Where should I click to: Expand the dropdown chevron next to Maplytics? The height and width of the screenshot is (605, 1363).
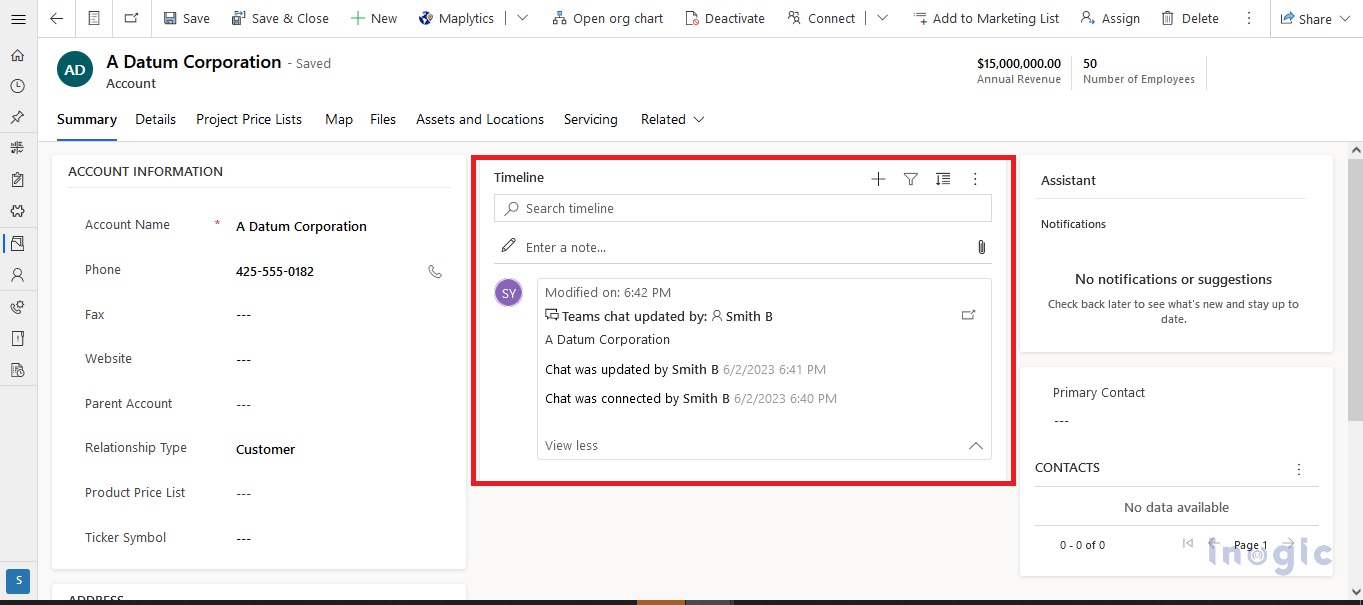pos(522,18)
